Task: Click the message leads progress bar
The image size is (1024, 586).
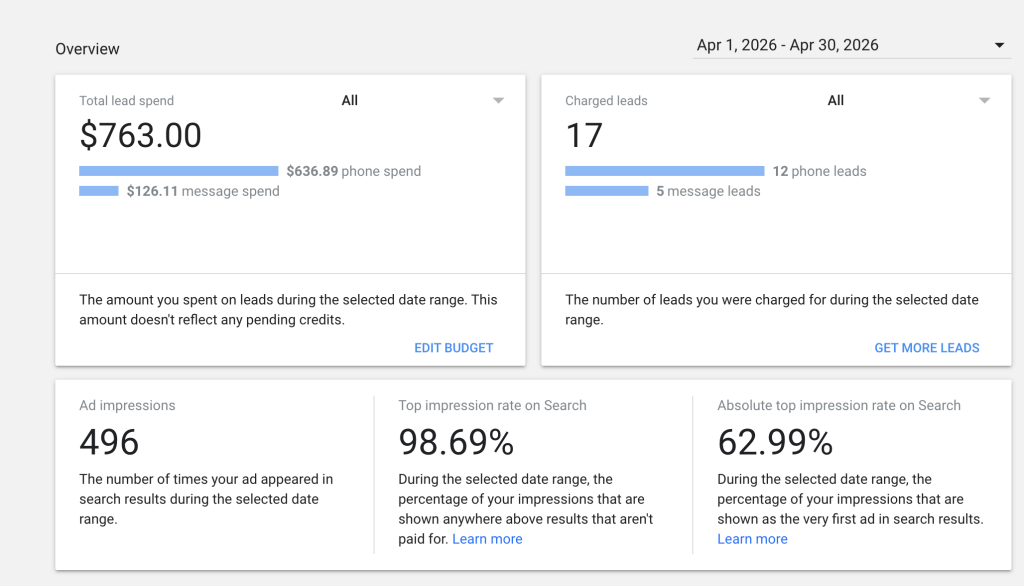Action: [605, 191]
